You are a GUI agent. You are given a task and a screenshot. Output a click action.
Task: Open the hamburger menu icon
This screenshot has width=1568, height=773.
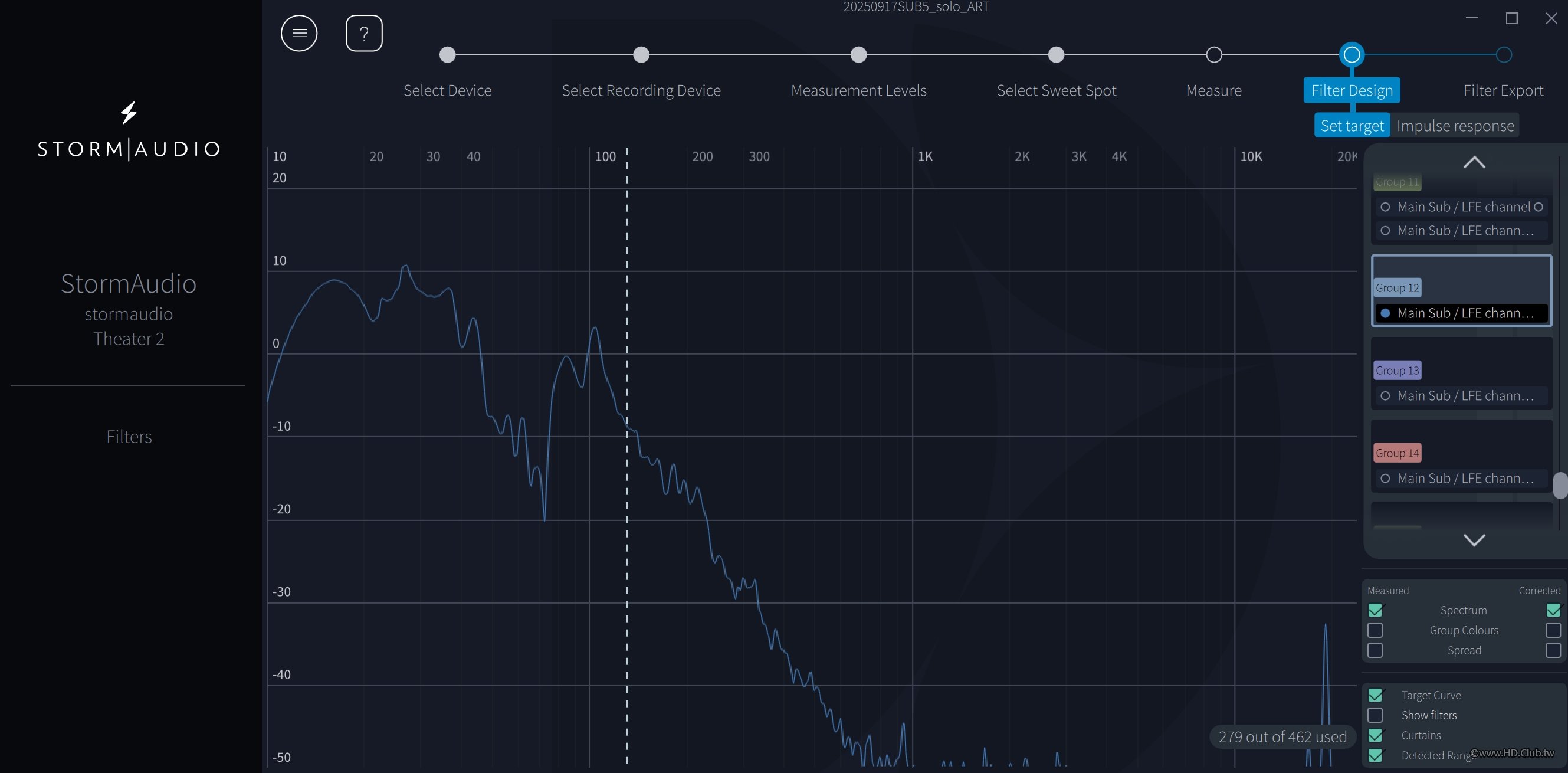(x=299, y=33)
